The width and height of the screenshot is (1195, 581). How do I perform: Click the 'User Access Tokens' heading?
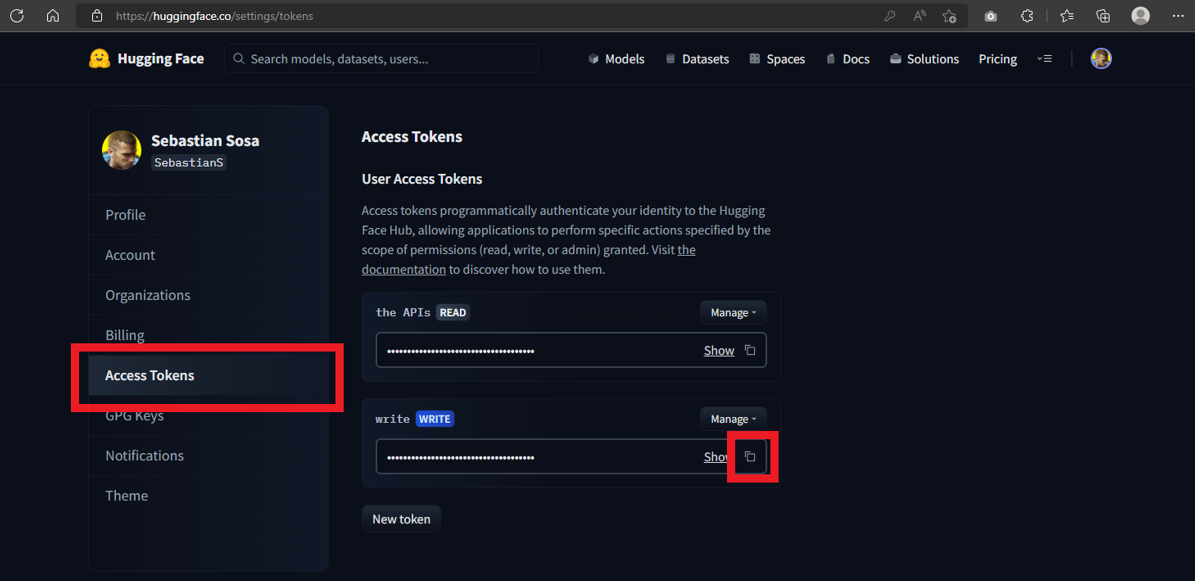pos(421,179)
